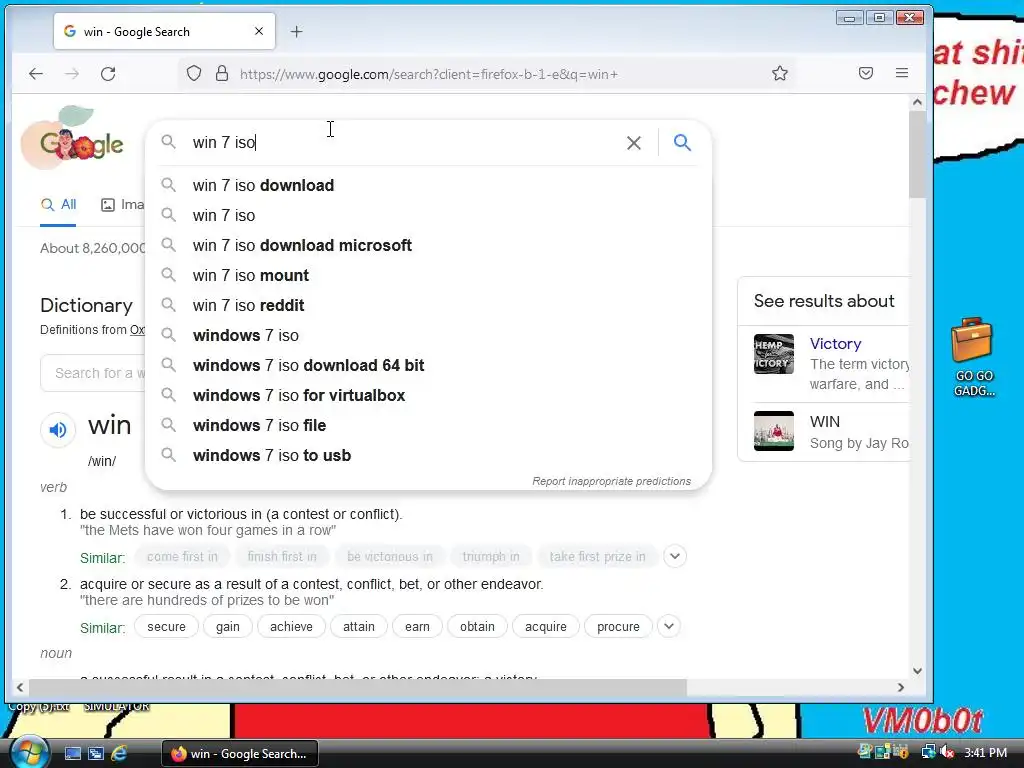Image resolution: width=1024 pixels, height=768 pixels.
Task: Click the horizontal scrollbar thumb
Action: tap(358, 687)
